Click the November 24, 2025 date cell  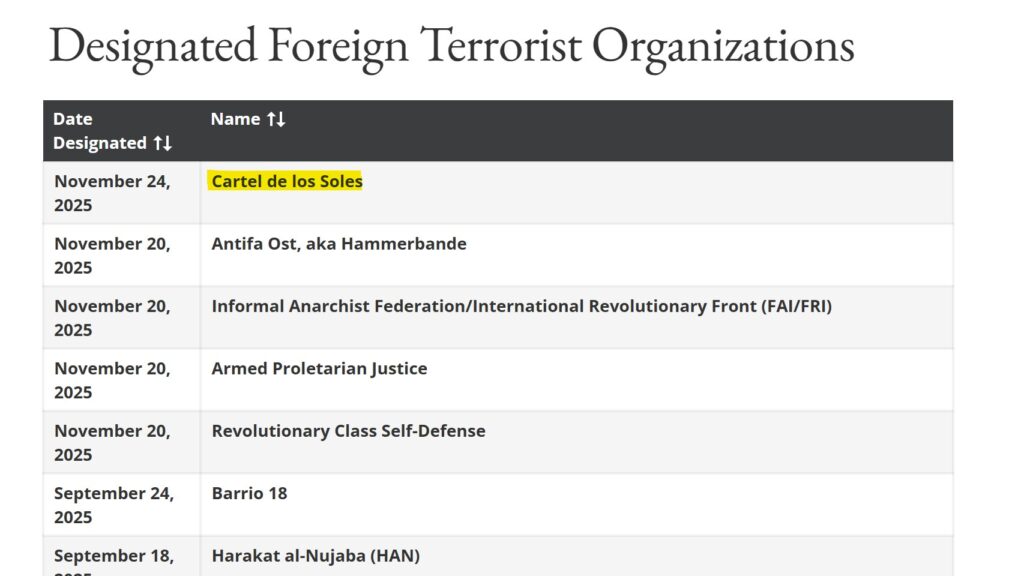[112, 193]
